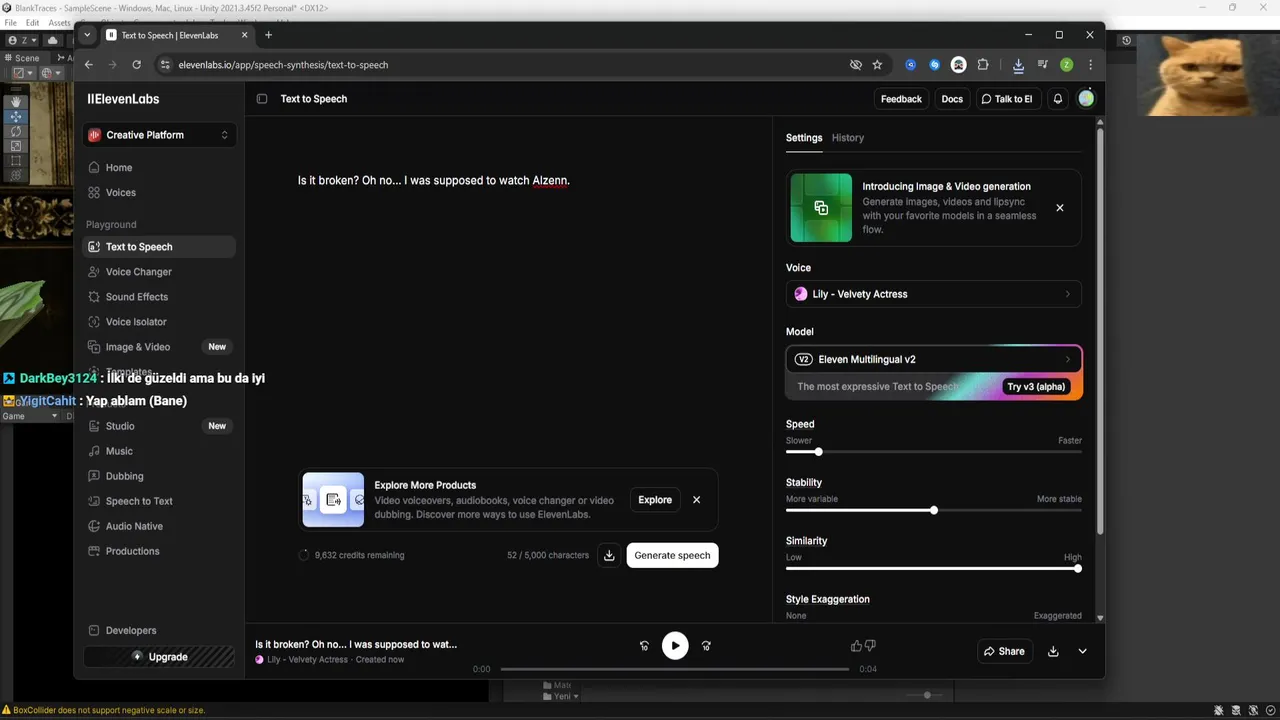The image size is (1280, 720).
Task: Open Productions in sidebar
Action: [x=159, y=551]
